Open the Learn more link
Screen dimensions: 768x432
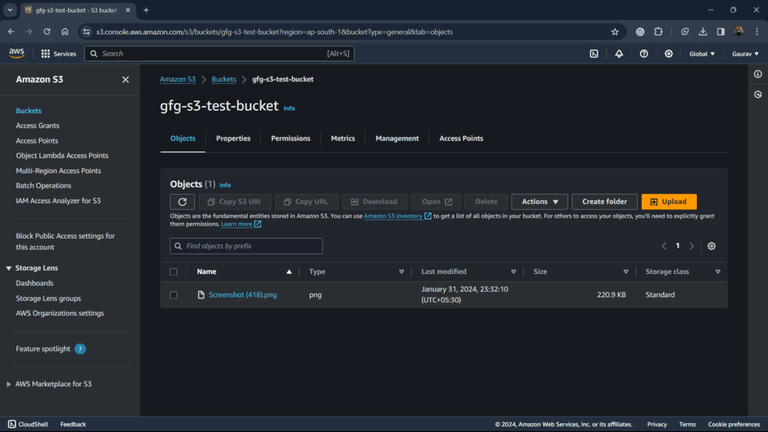240,224
